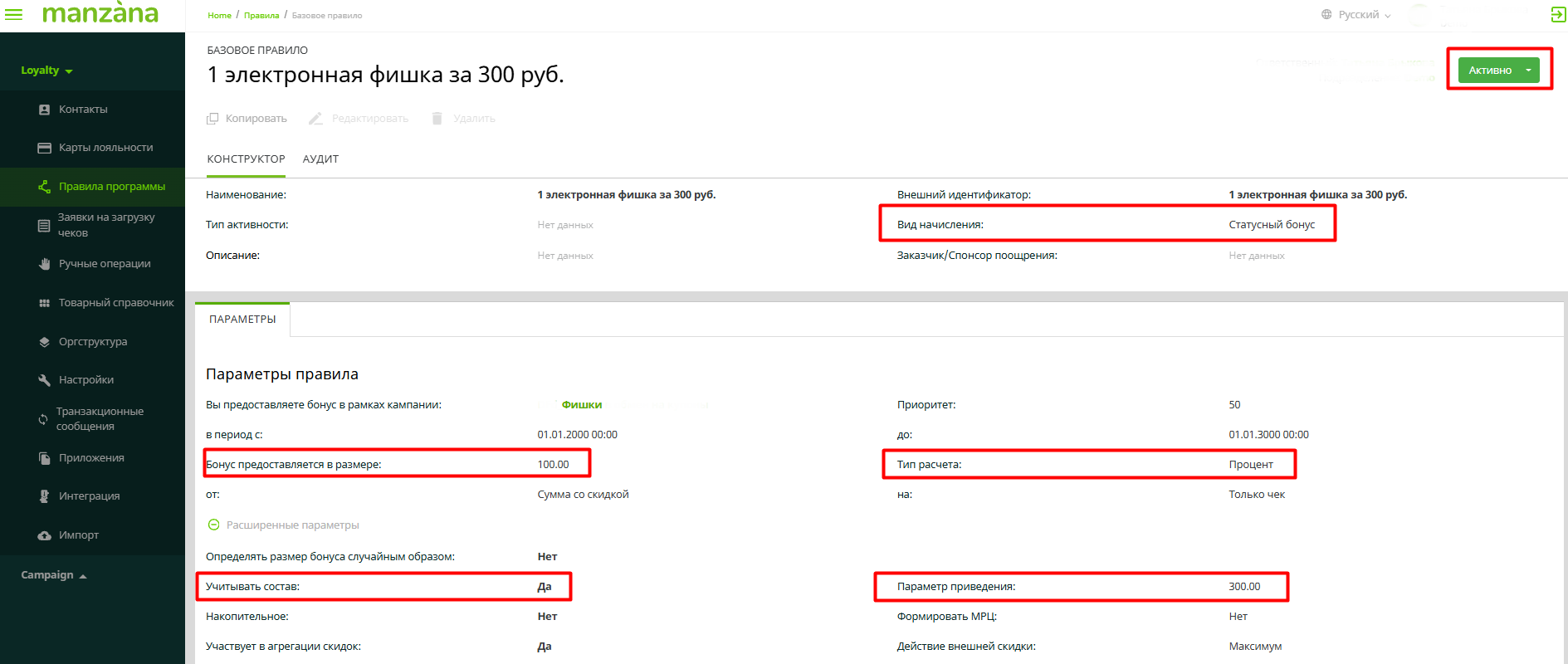Select the ПАРАМЕТРЫ tab

[242, 320]
